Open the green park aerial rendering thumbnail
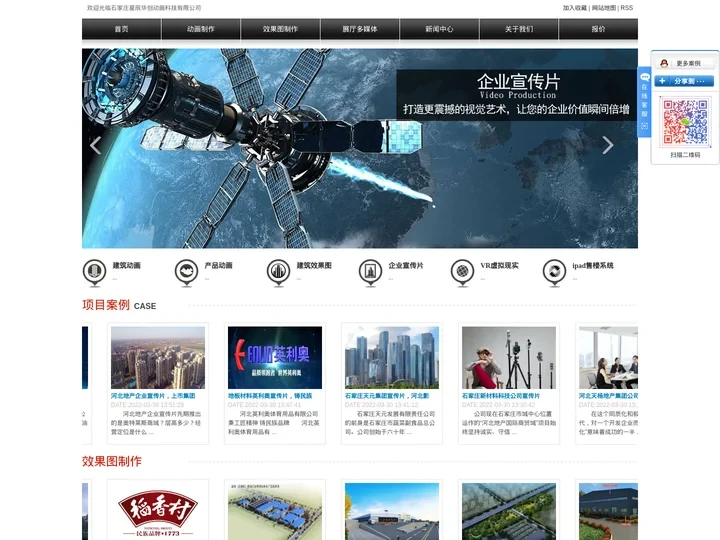The image size is (720, 540). (x=509, y=511)
